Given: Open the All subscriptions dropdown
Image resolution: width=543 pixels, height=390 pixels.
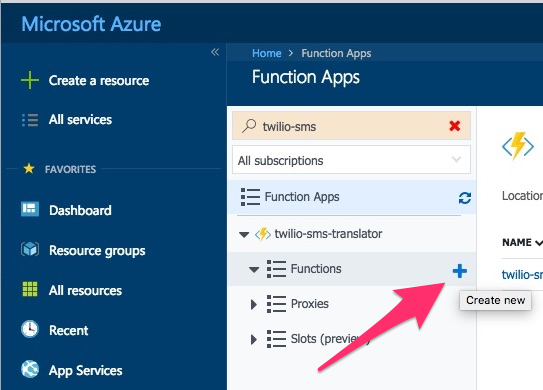Looking at the screenshot, I should [x=351, y=160].
